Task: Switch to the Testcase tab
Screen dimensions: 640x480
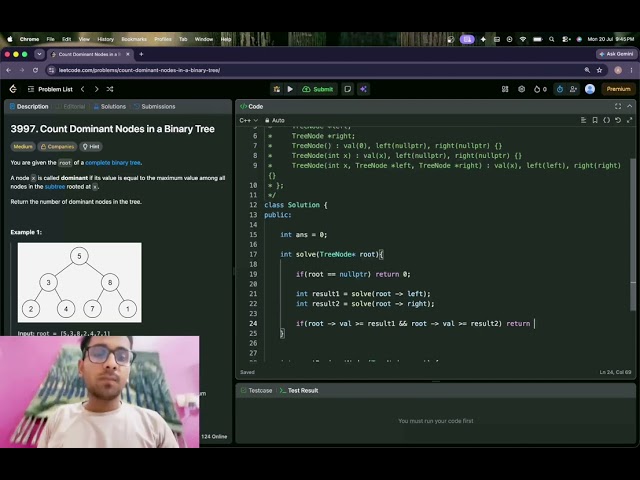Action: 256,391
